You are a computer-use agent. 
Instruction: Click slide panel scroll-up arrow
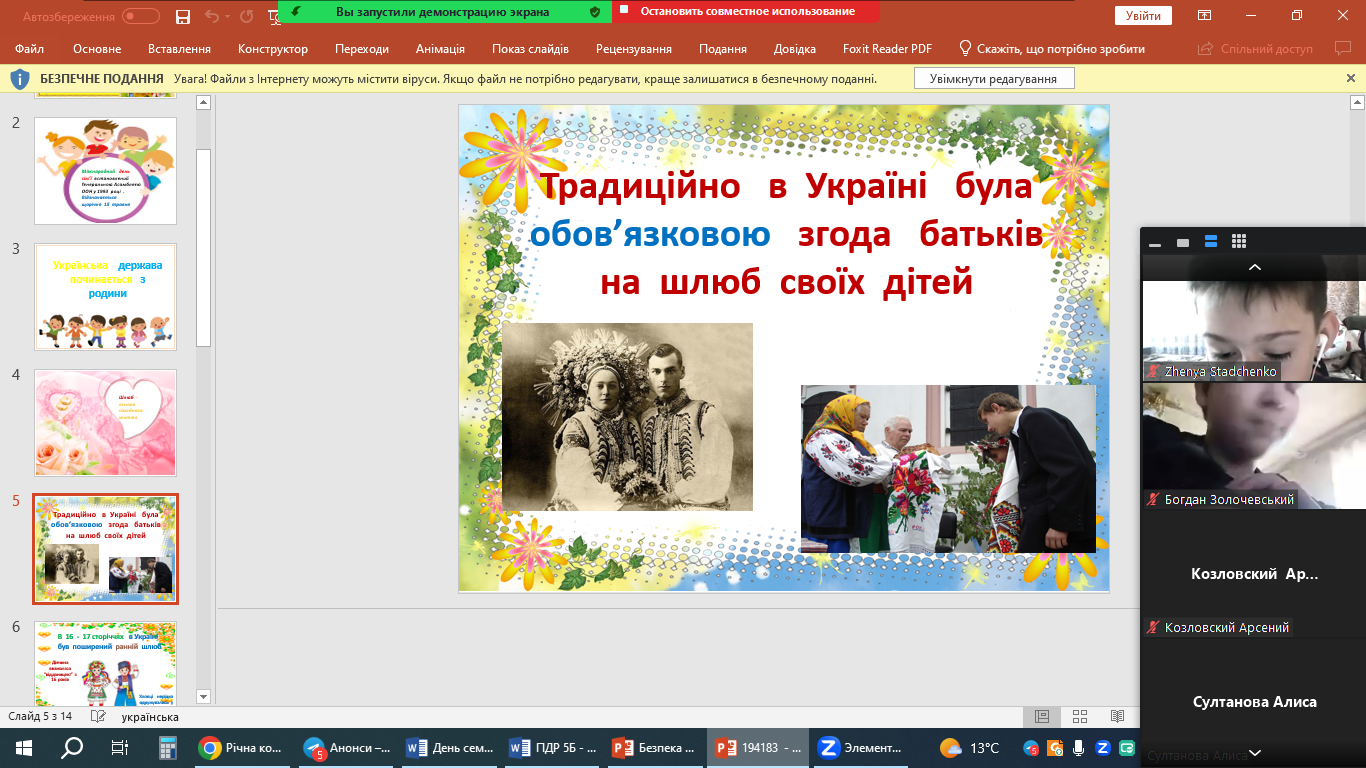[x=204, y=102]
